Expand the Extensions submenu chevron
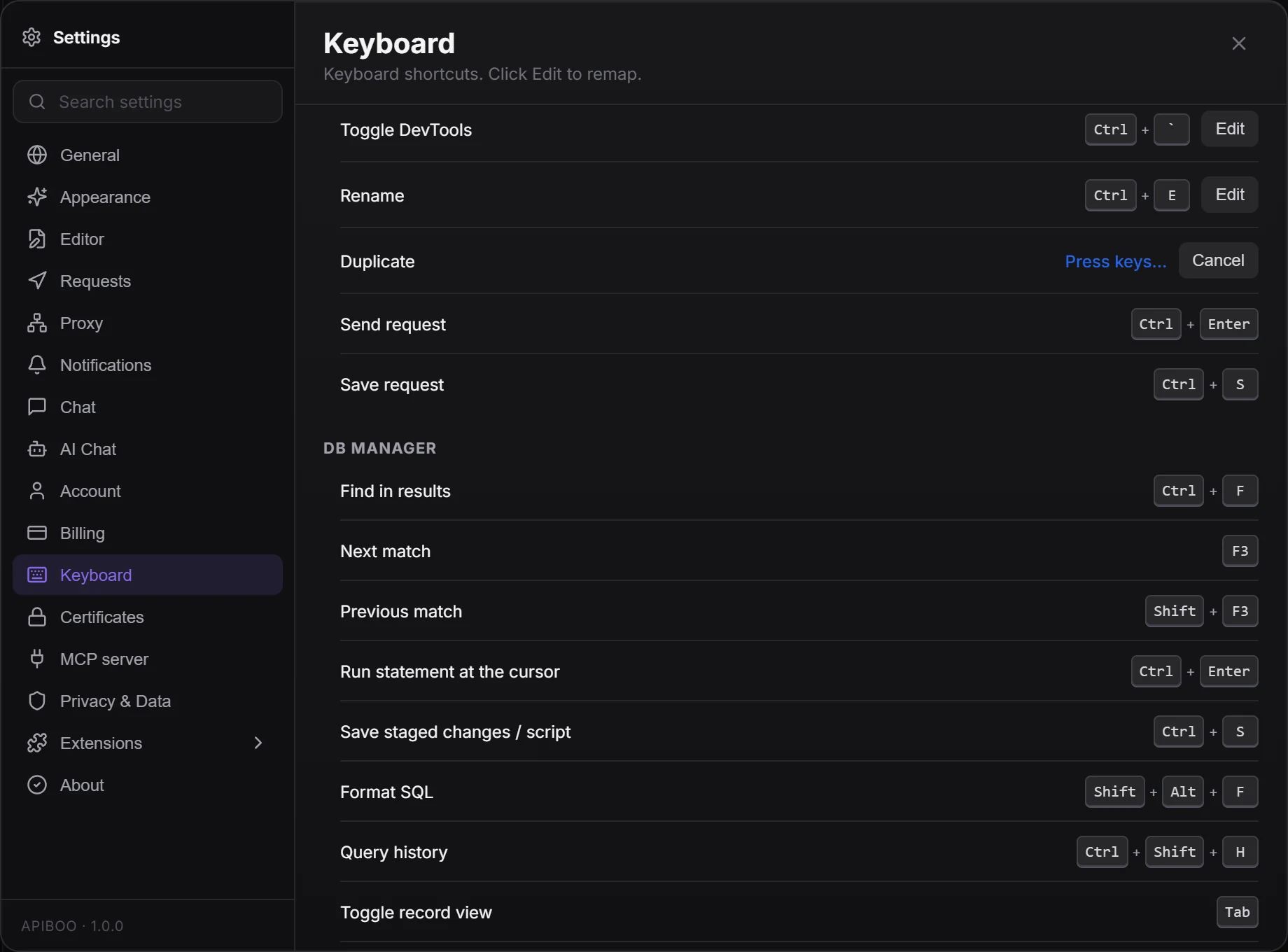Image resolution: width=1288 pixels, height=952 pixels. click(x=258, y=743)
